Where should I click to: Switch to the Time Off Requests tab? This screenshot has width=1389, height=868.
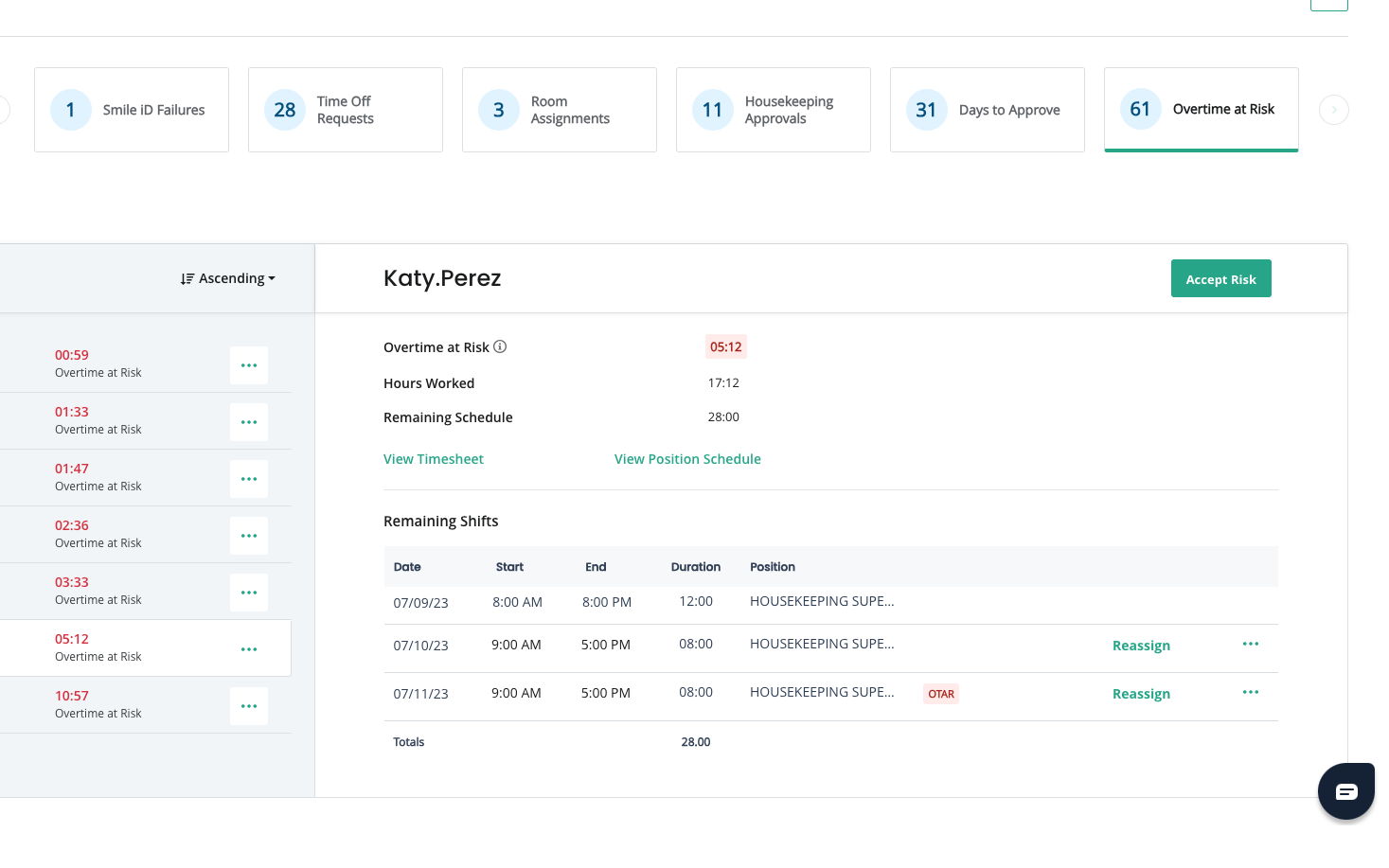pyautogui.click(x=346, y=110)
